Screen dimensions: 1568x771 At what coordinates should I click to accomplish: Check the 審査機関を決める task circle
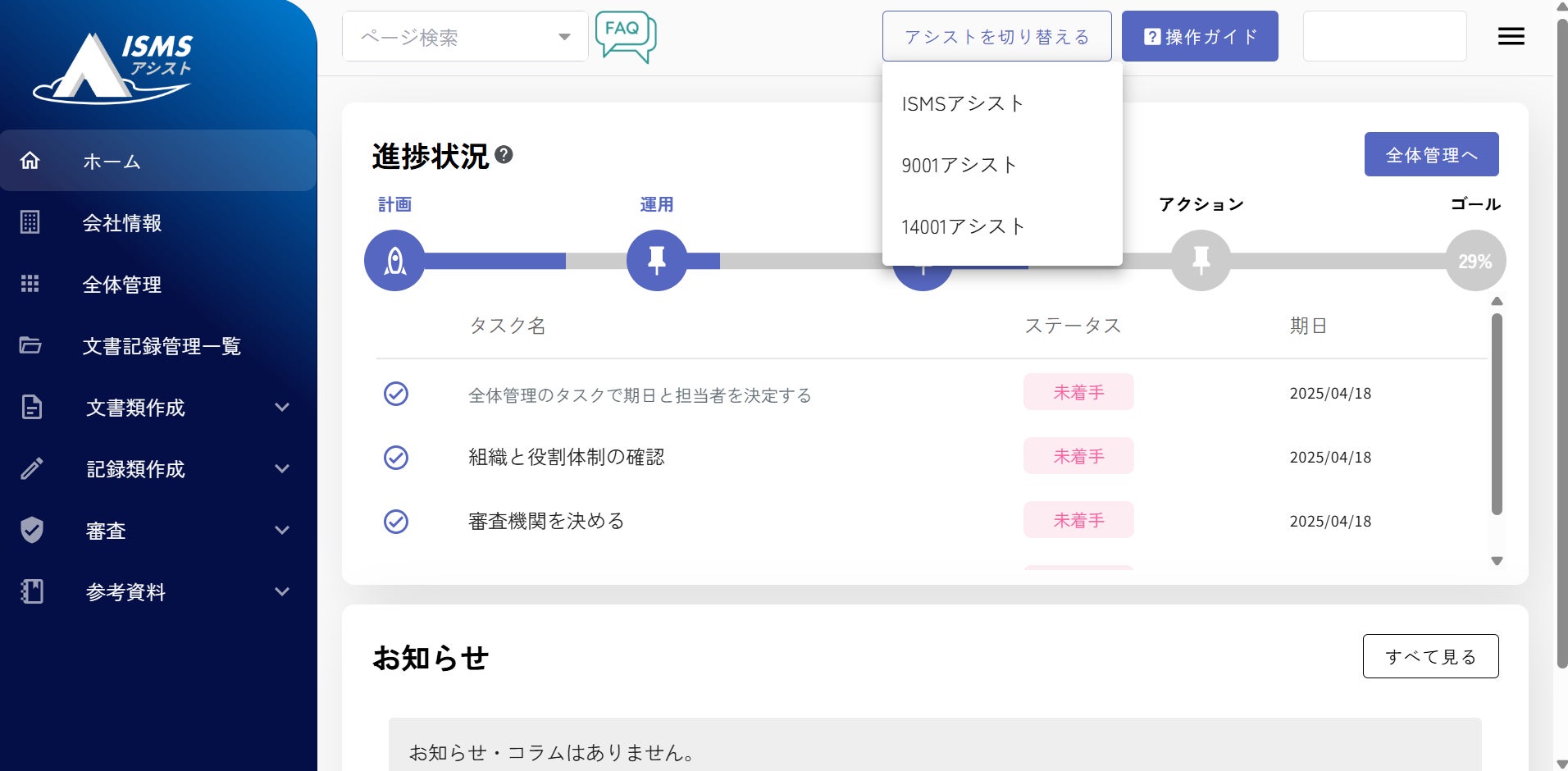coord(396,521)
